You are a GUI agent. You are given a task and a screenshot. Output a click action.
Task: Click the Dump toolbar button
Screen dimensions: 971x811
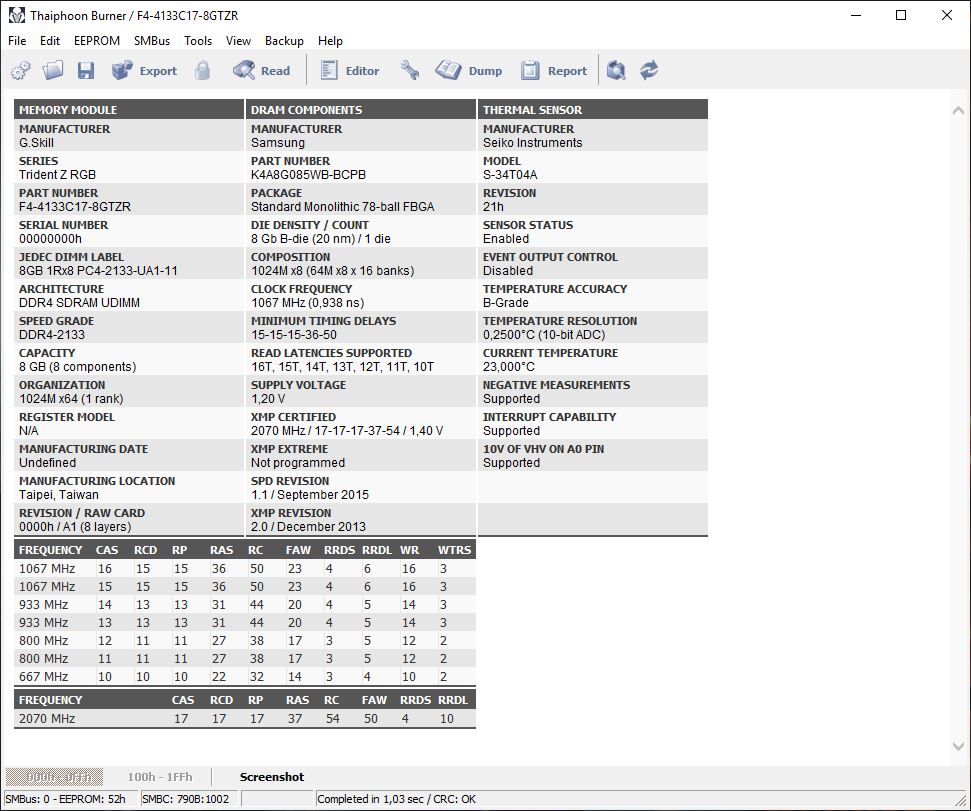pos(468,70)
